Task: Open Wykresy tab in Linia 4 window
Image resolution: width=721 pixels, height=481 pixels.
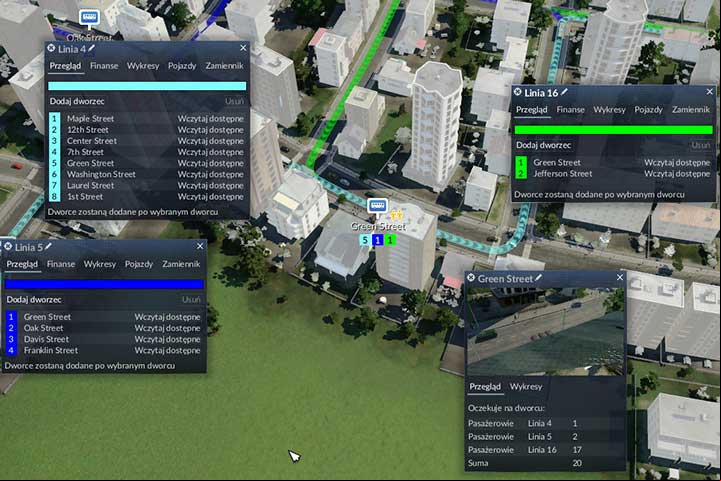Action: coord(143,66)
